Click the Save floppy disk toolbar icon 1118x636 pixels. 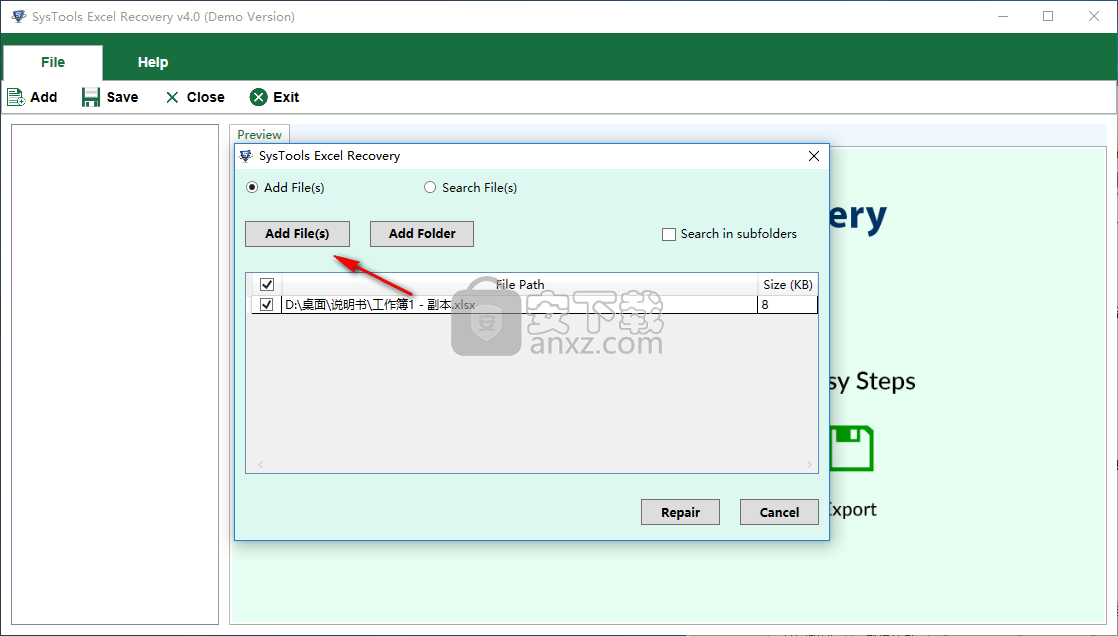[x=91, y=97]
